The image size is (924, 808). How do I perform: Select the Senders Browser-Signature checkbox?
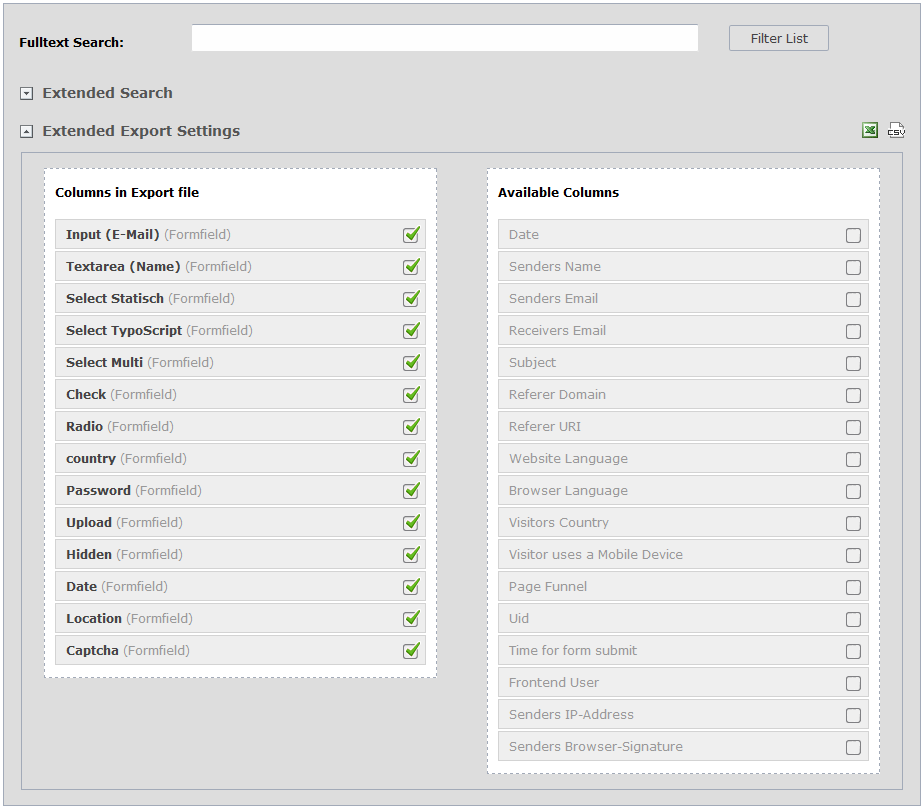pyautogui.click(x=853, y=747)
